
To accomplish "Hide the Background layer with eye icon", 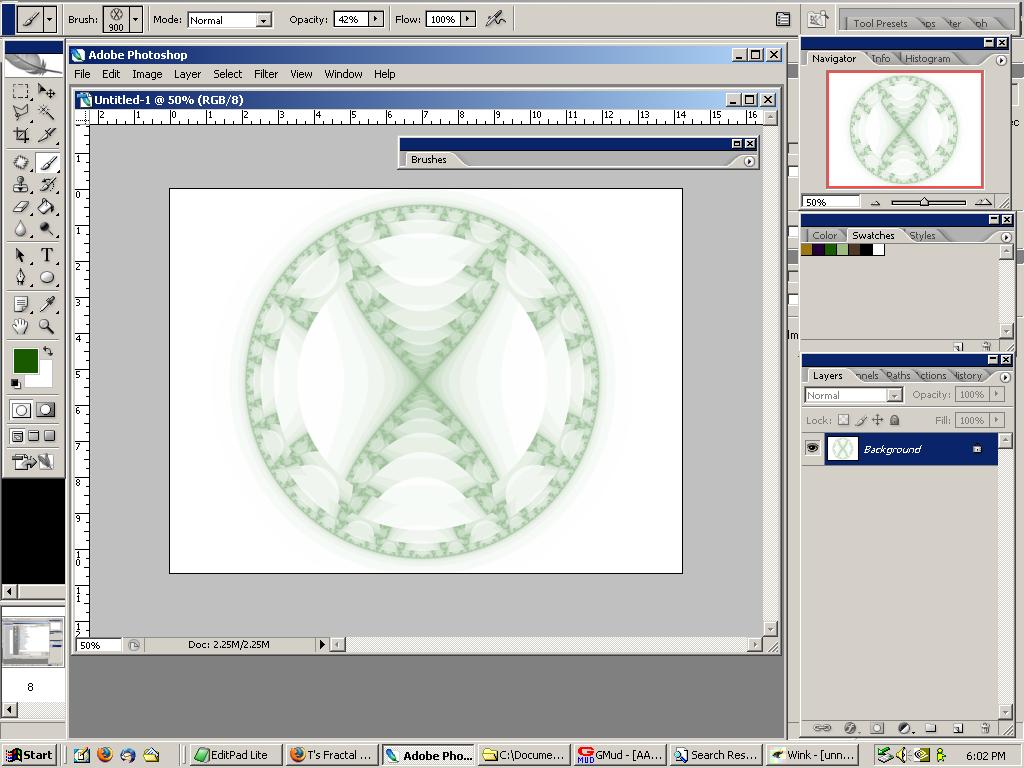I will (812, 449).
